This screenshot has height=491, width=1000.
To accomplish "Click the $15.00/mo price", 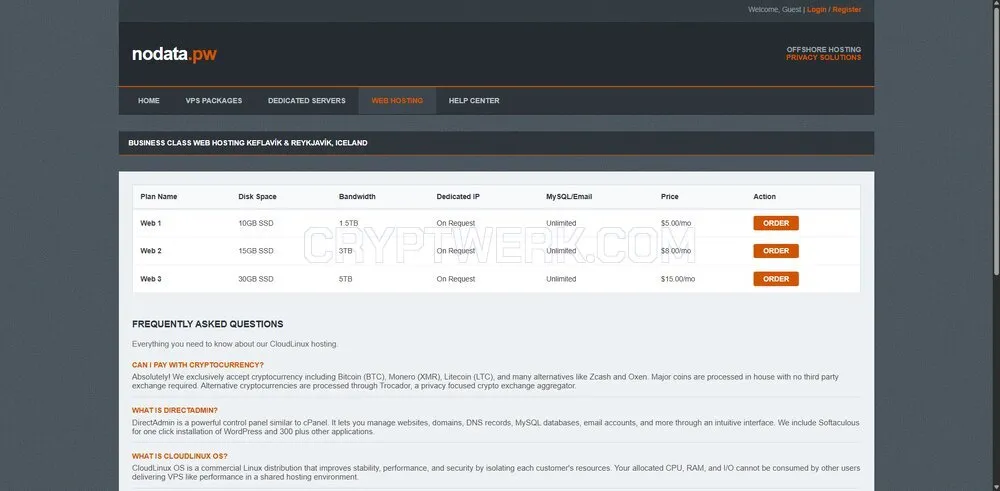I will pyautogui.click(x=678, y=279).
